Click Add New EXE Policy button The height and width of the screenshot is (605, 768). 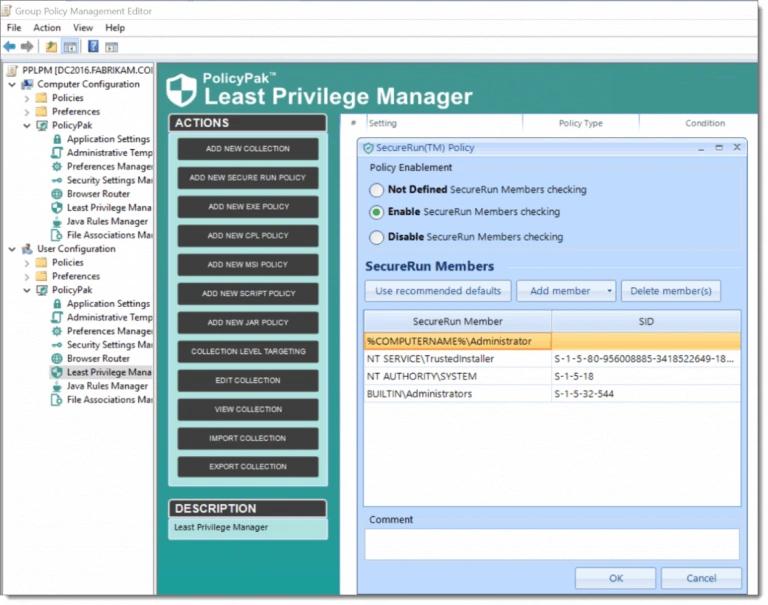(248, 207)
